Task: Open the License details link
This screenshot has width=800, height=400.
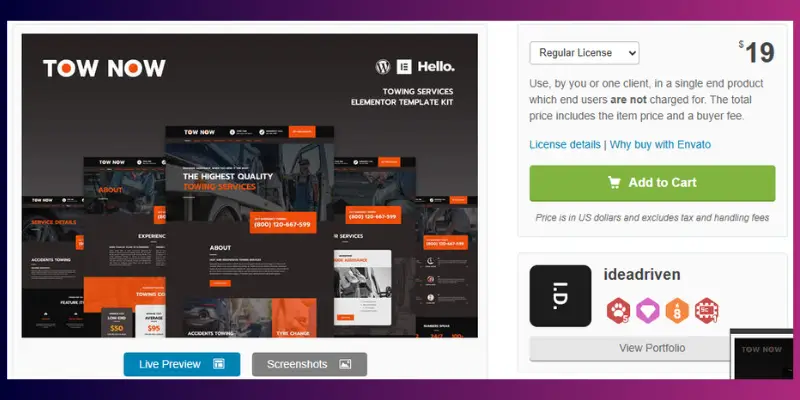Action: point(564,144)
